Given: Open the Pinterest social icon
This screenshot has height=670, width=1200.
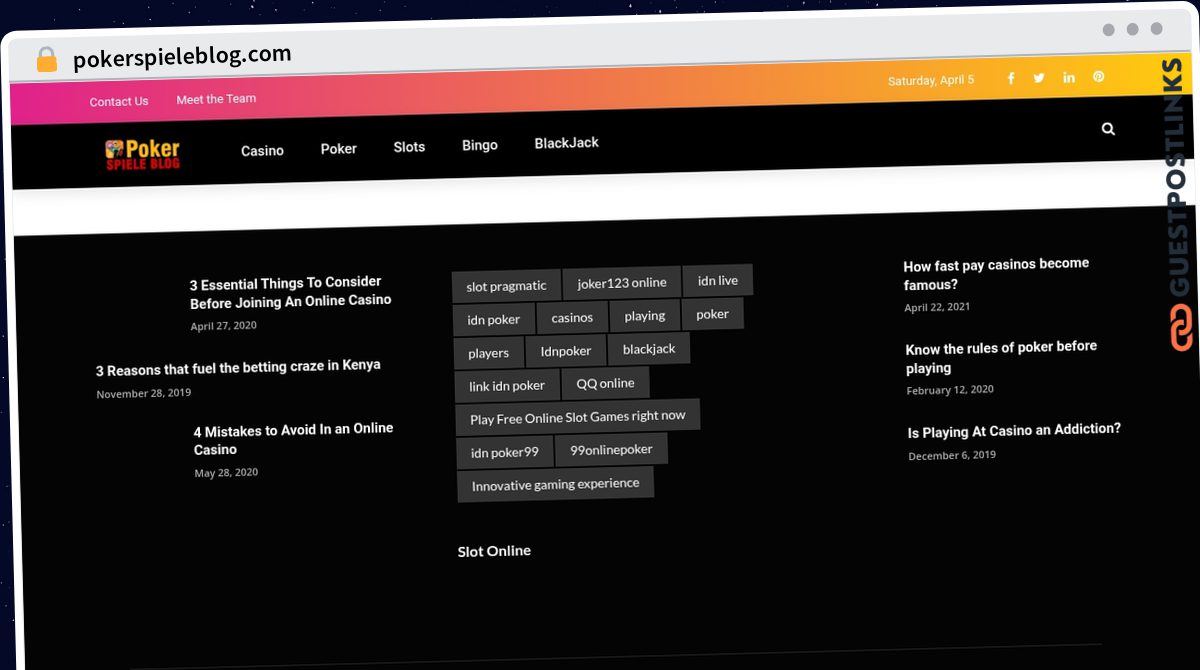Looking at the screenshot, I should tap(1098, 77).
